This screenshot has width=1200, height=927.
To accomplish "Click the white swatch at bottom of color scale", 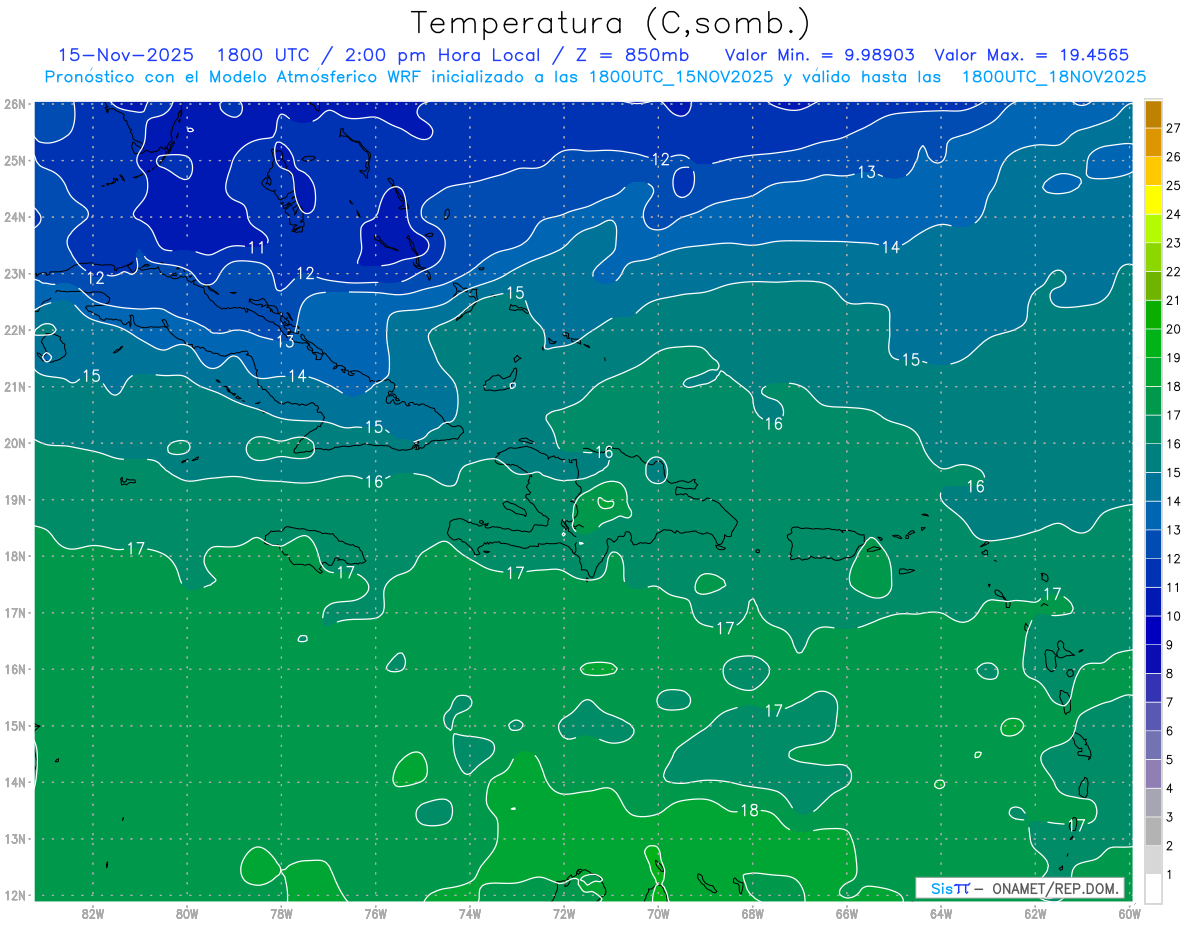I will coord(1153,888).
